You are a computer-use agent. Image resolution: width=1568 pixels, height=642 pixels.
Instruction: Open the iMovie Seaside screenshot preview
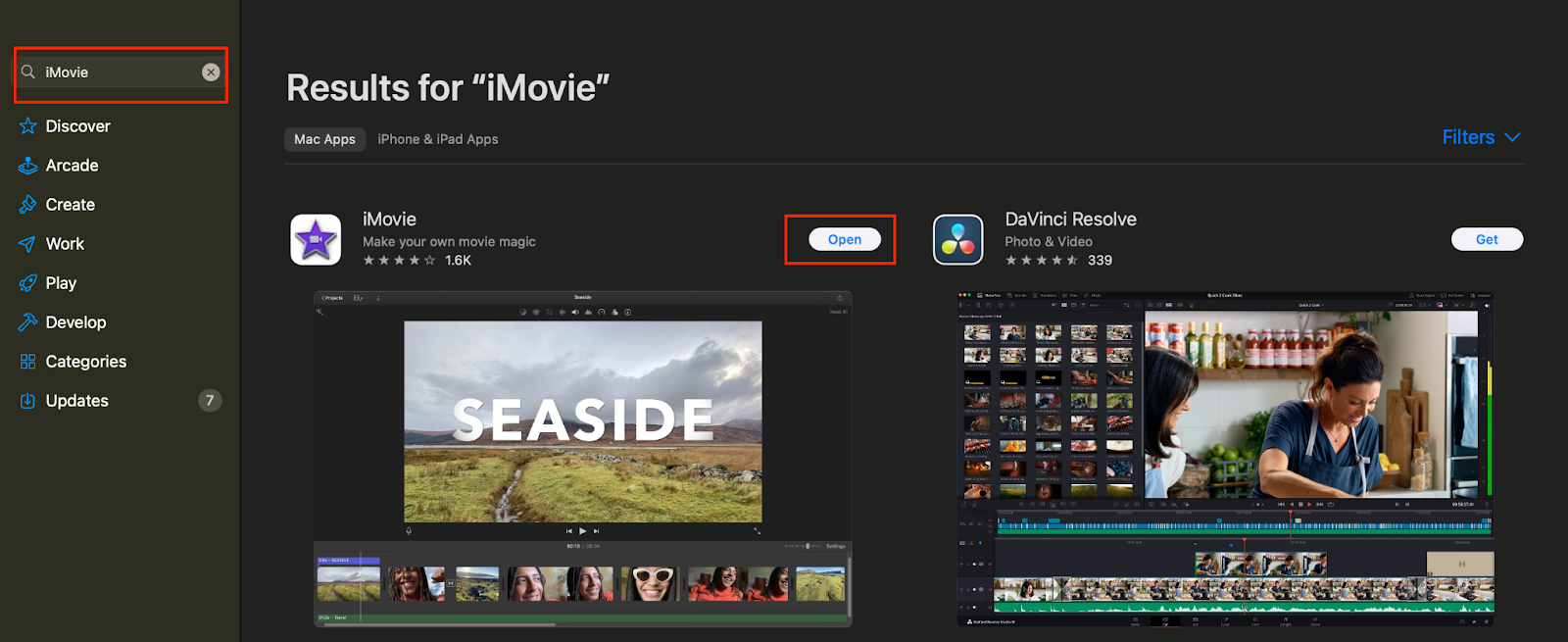582,459
